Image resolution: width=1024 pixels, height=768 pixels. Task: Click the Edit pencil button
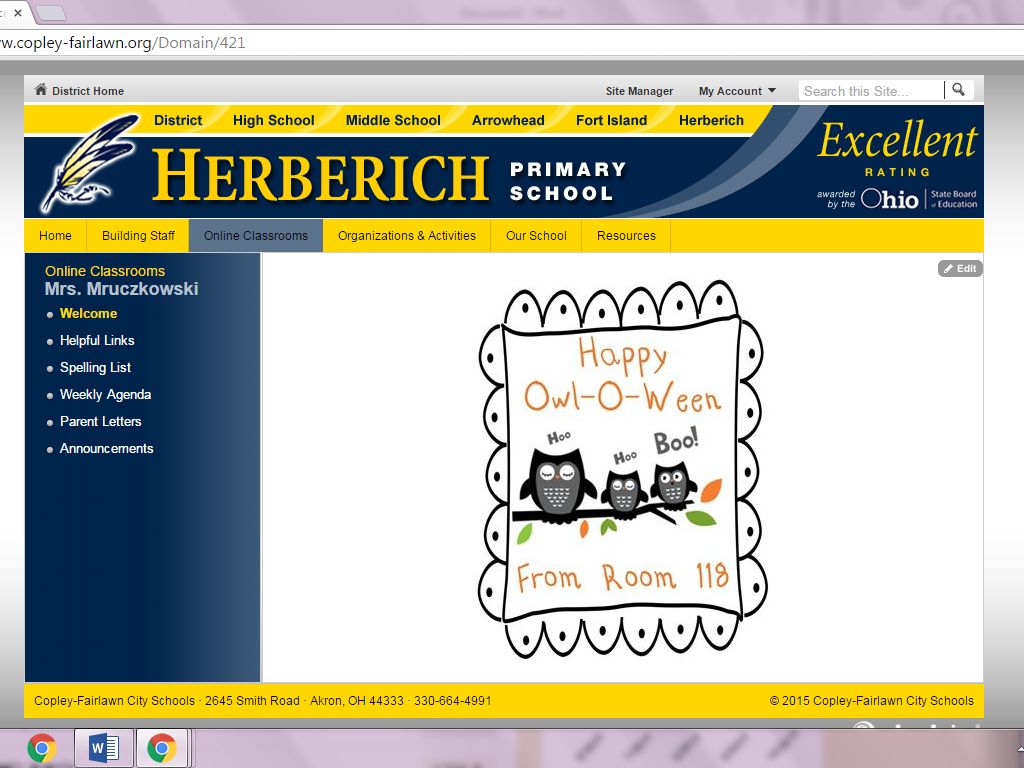960,269
